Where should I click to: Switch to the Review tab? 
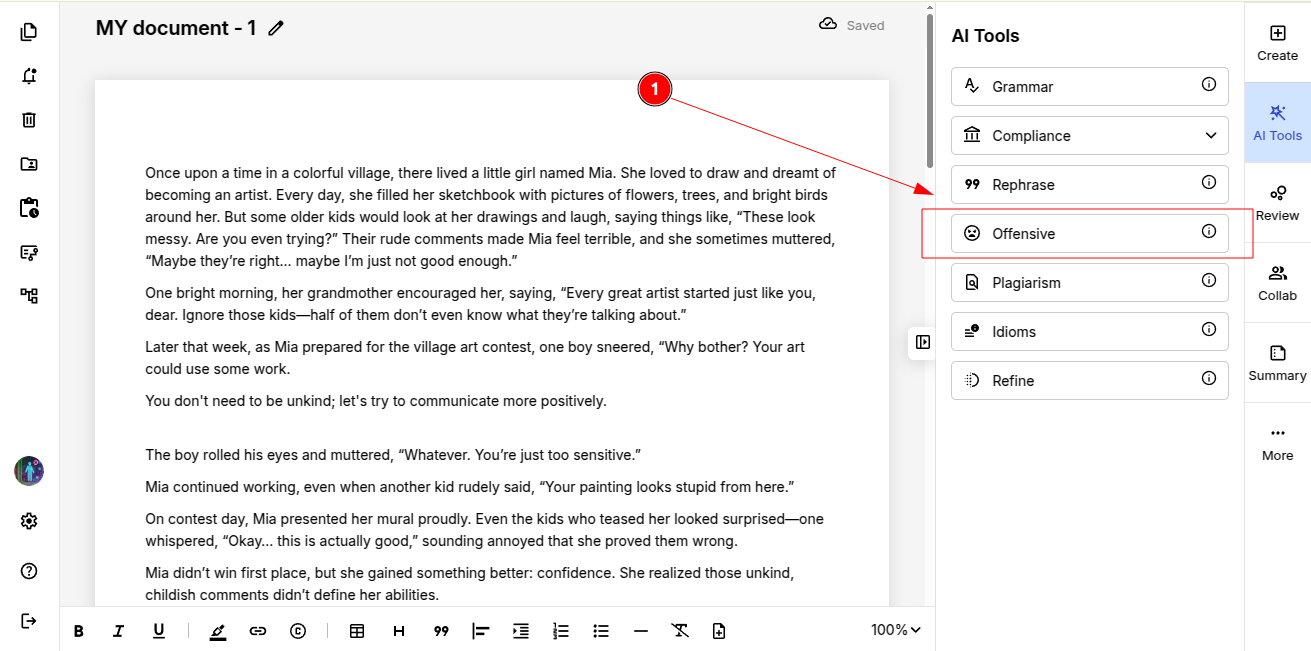pos(1277,203)
